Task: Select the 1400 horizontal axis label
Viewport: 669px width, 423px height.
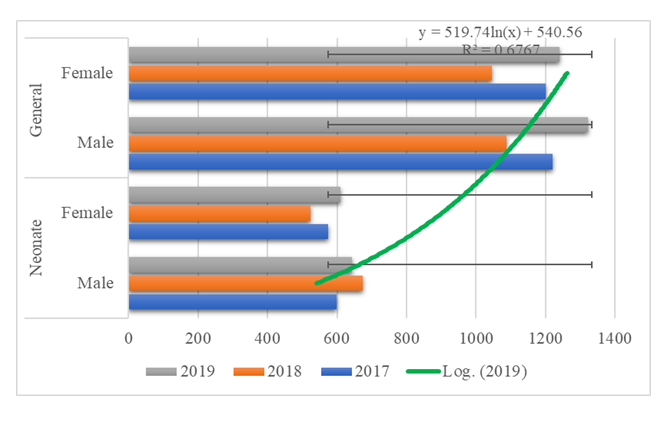Action: point(614,339)
